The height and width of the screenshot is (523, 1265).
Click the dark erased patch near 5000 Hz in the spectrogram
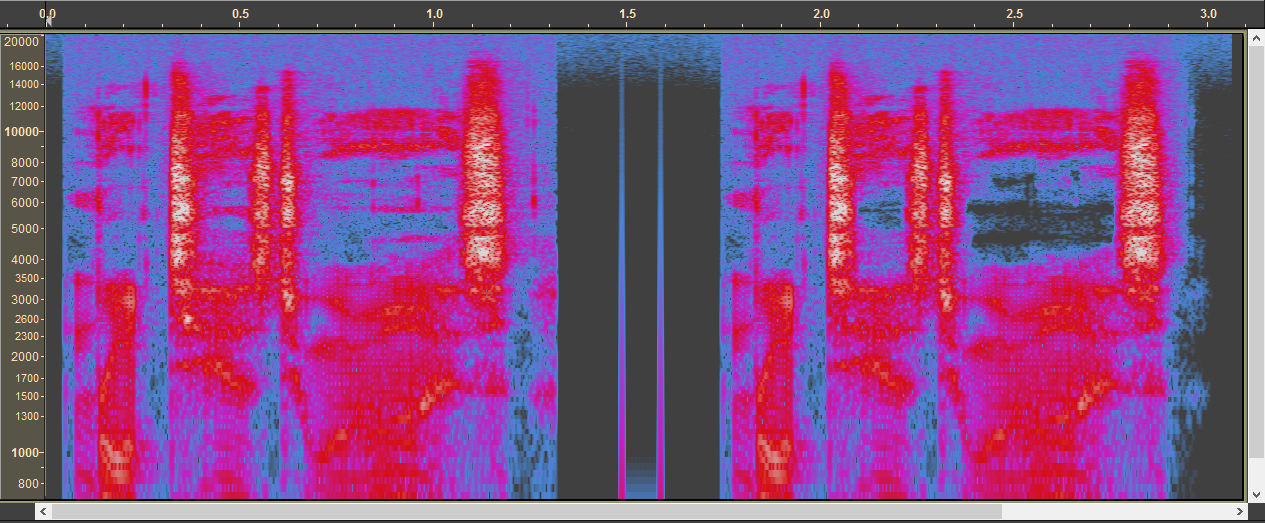click(1042, 223)
